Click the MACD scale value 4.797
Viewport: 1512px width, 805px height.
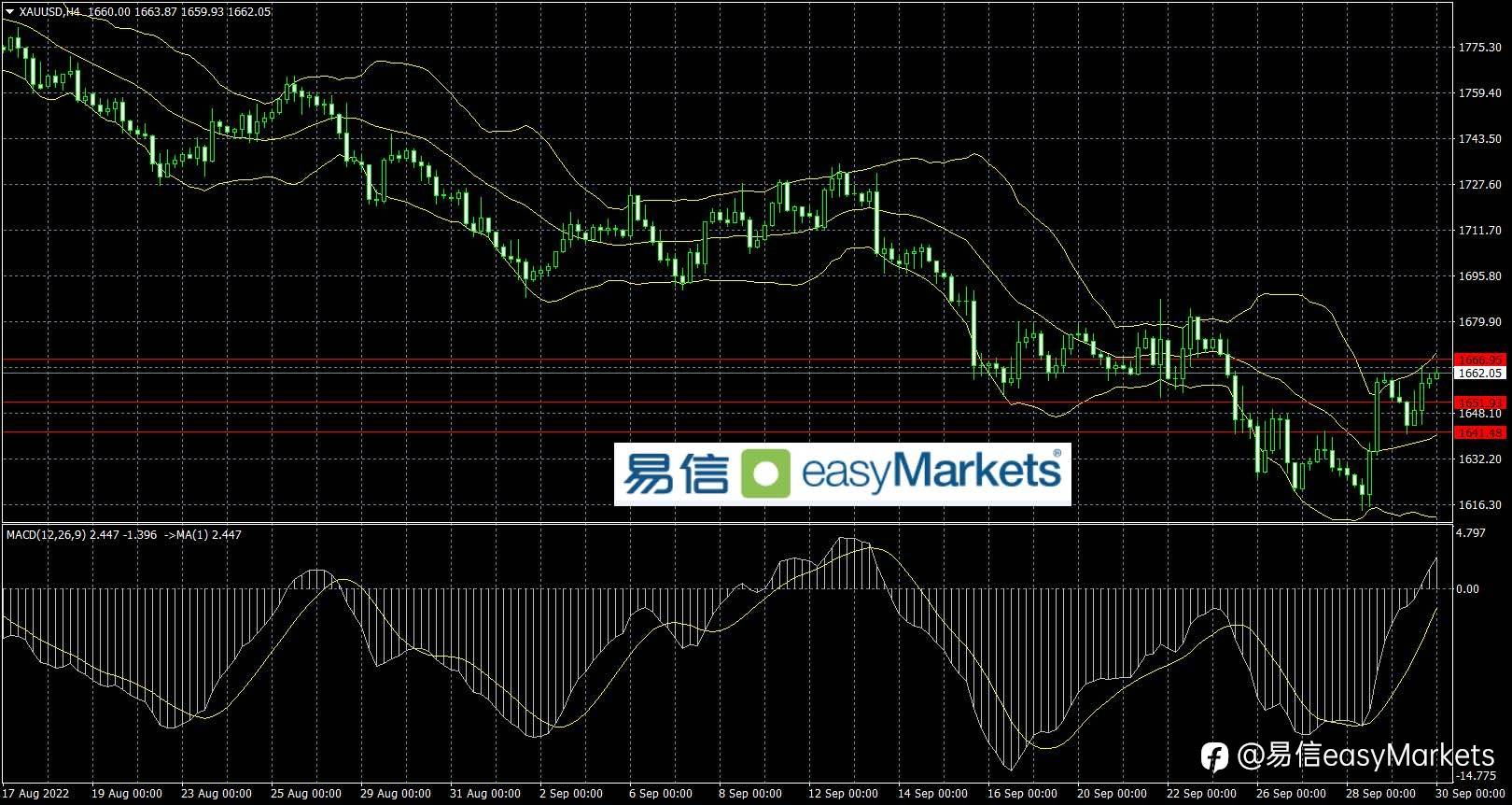(x=1470, y=532)
